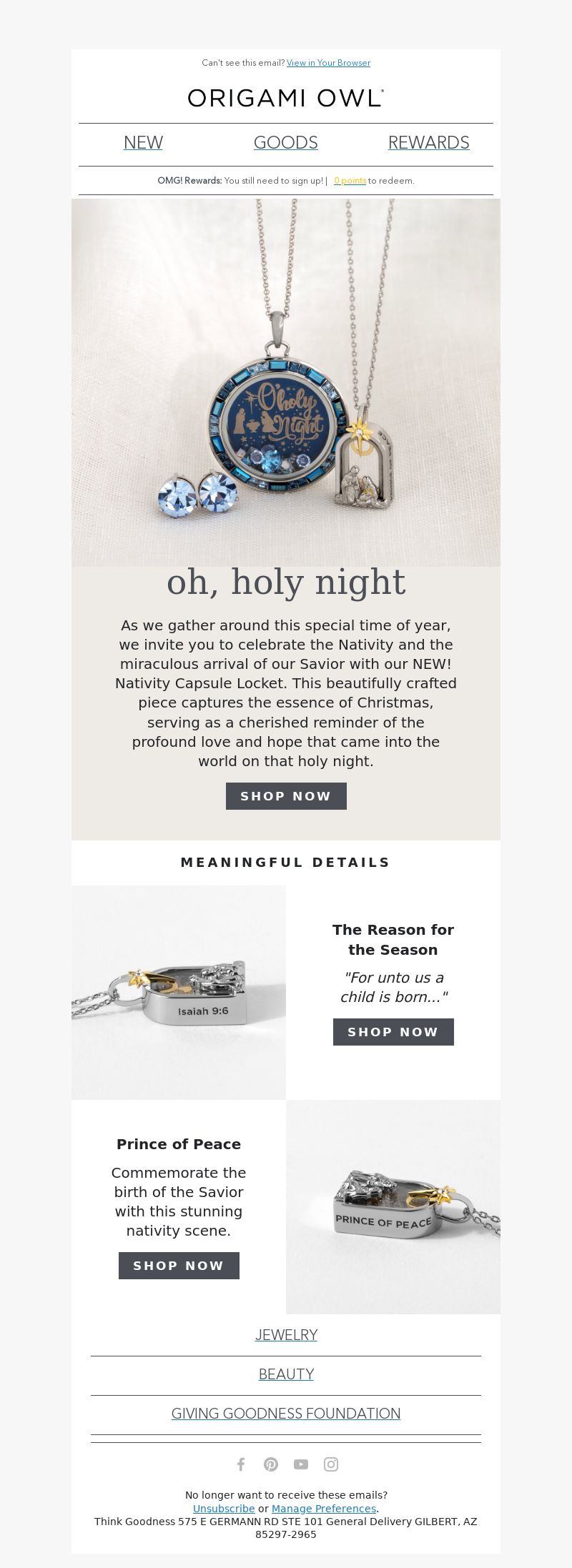Open the Facebook social icon
Screen dimensions: 572x1568
pyautogui.click(x=241, y=1464)
